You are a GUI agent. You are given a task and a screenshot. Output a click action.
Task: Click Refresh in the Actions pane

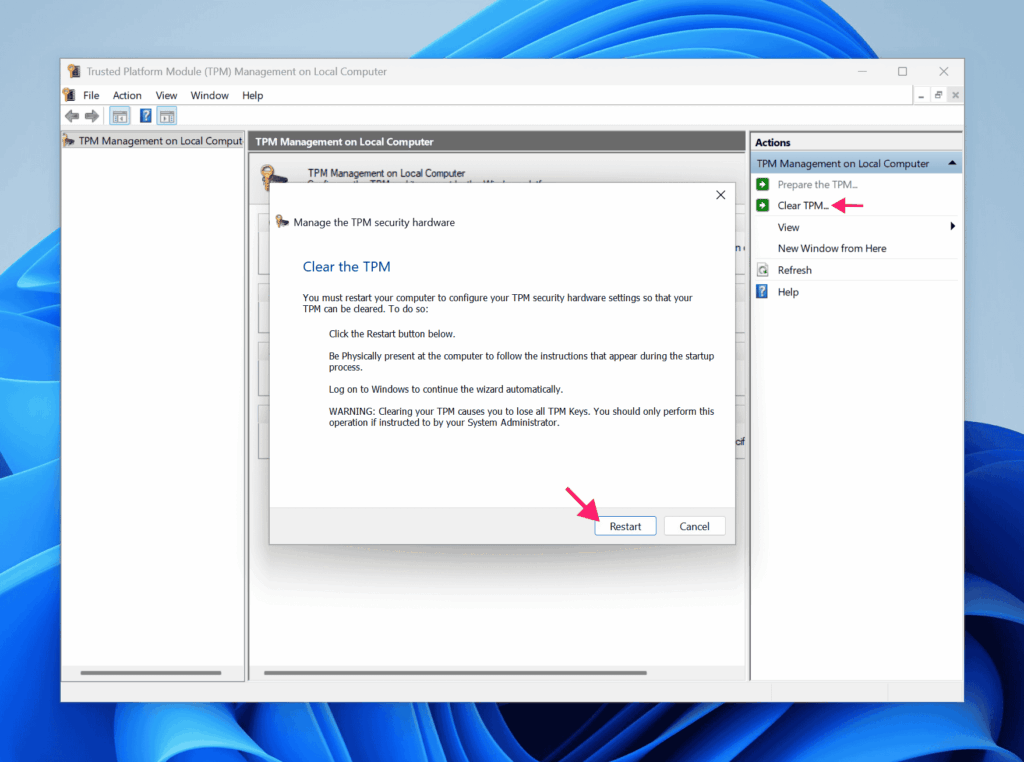tap(795, 270)
